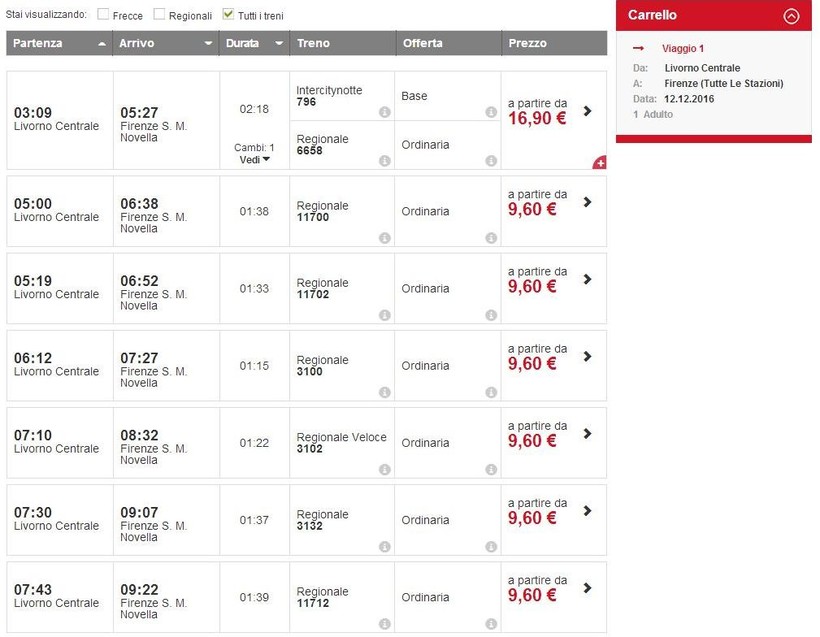This screenshot has width=820, height=637.
Task: Select the 07:43 Livorno Centrale train row
Action: click(x=56, y=597)
